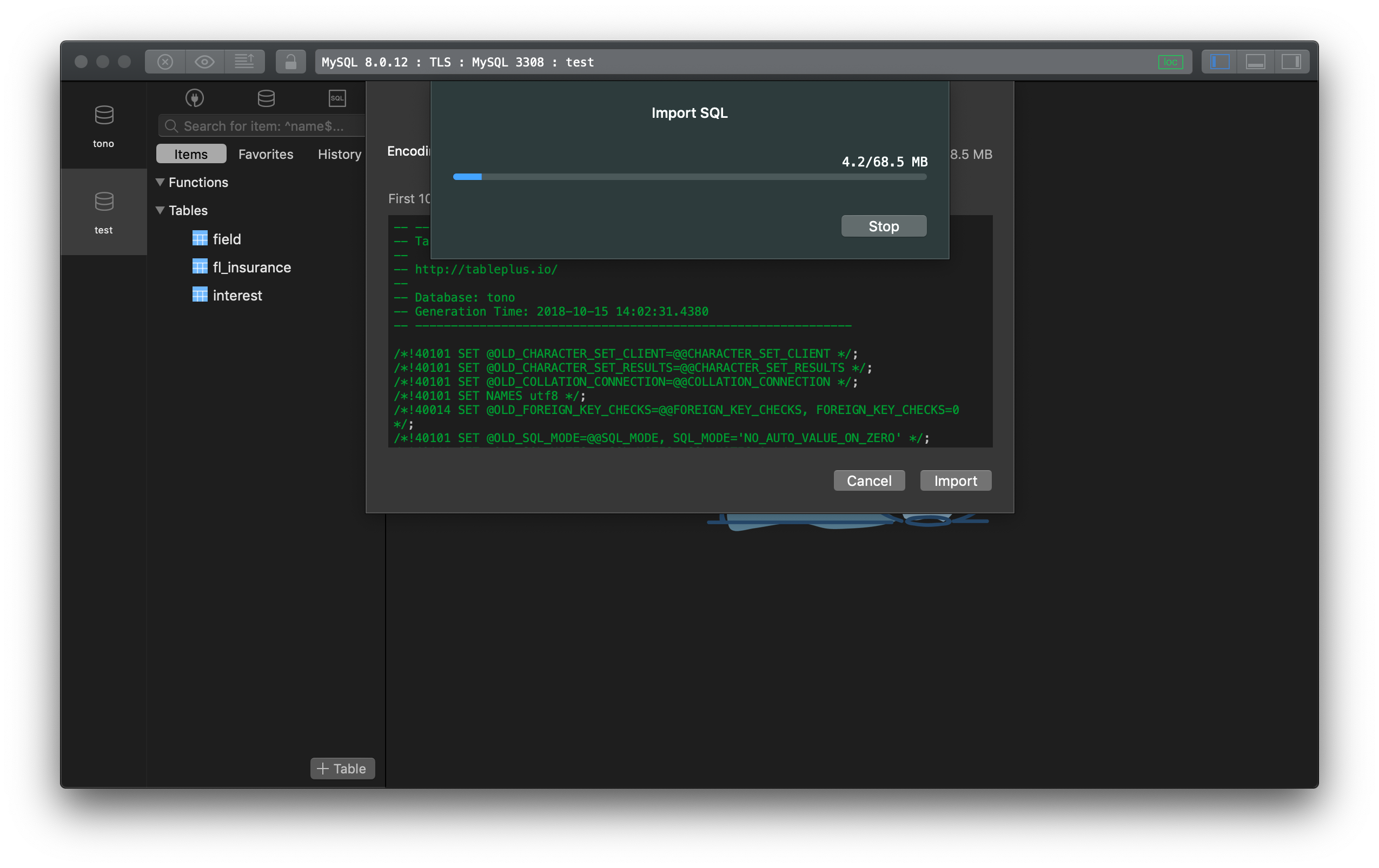Click the unlocked padlock icon in the toolbar

tap(291, 61)
